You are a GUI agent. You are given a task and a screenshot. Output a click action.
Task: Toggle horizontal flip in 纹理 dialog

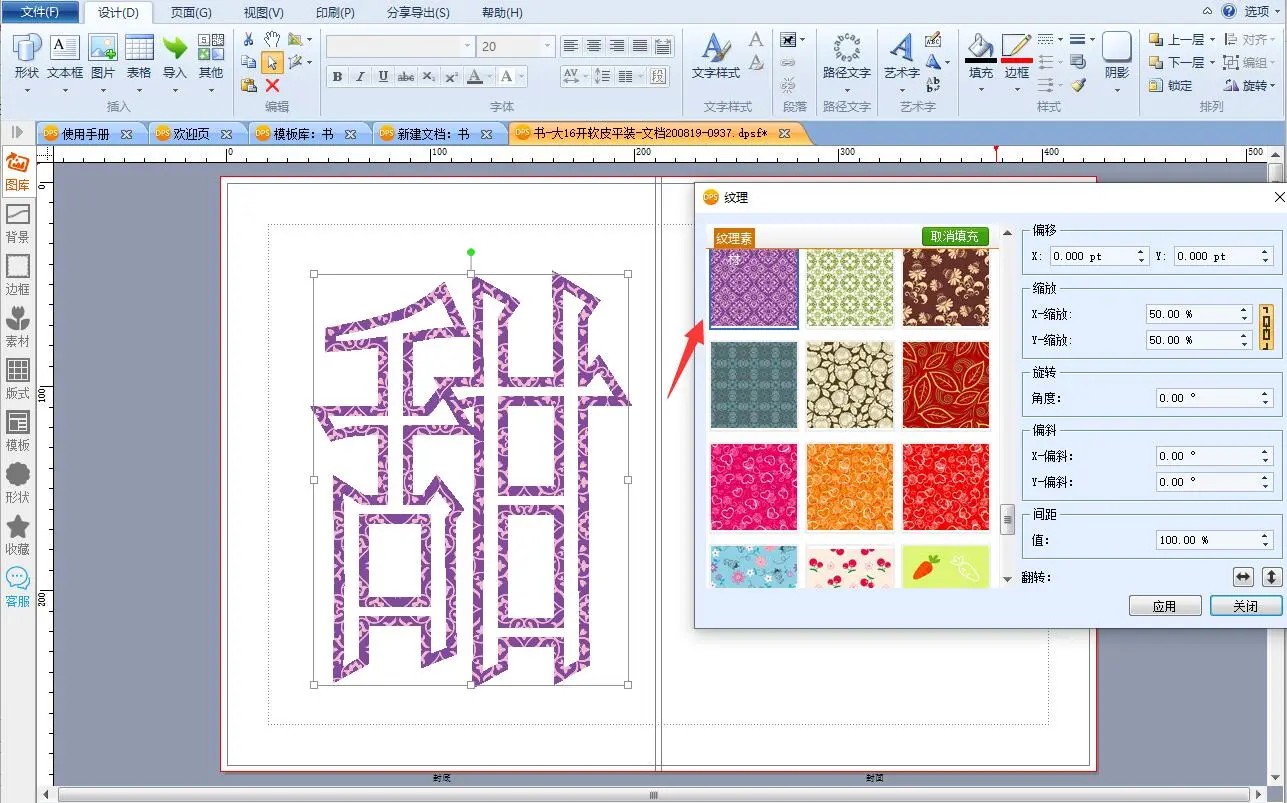pyautogui.click(x=1242, y=577)
